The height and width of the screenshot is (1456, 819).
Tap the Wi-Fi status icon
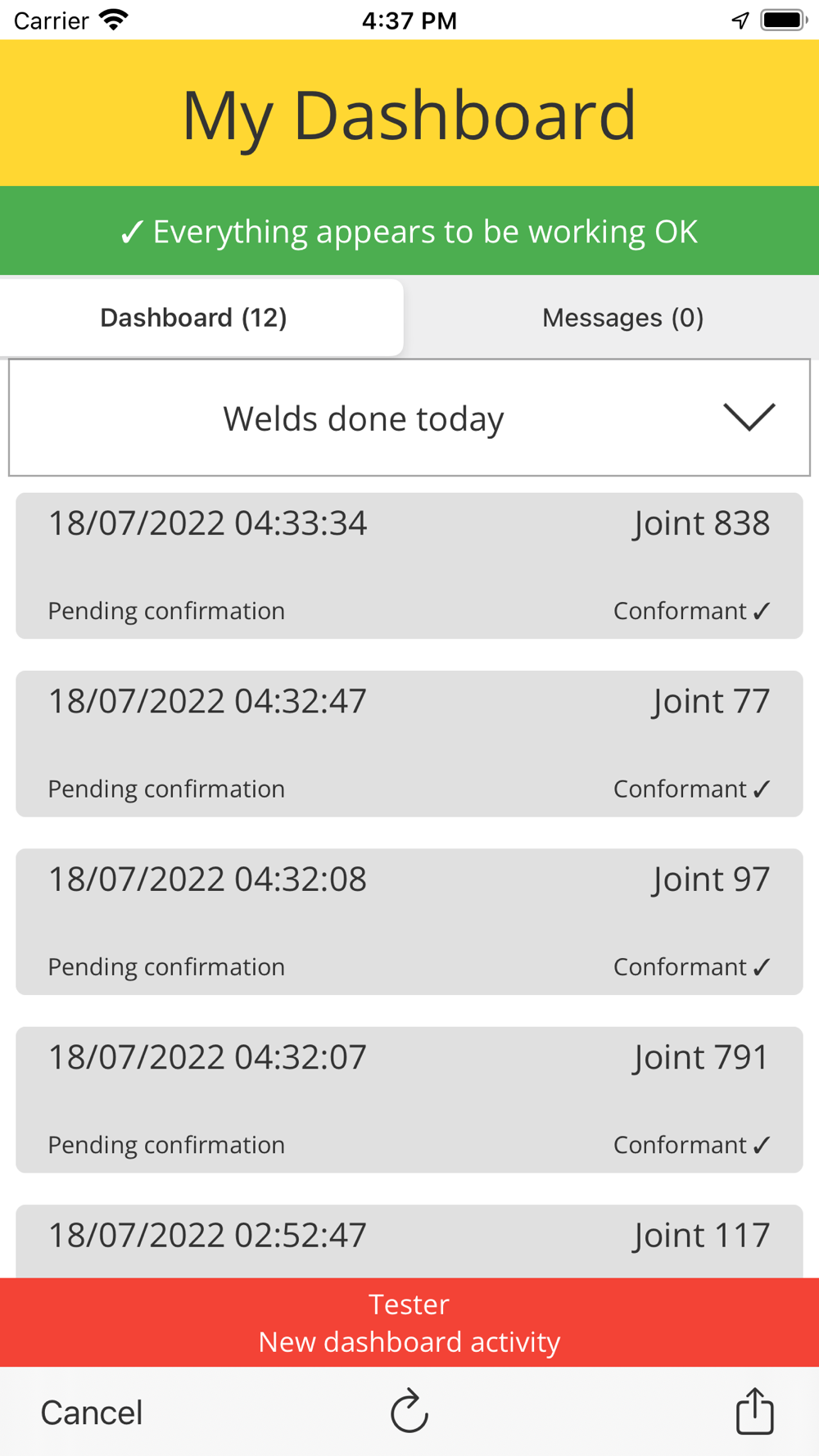114,20
